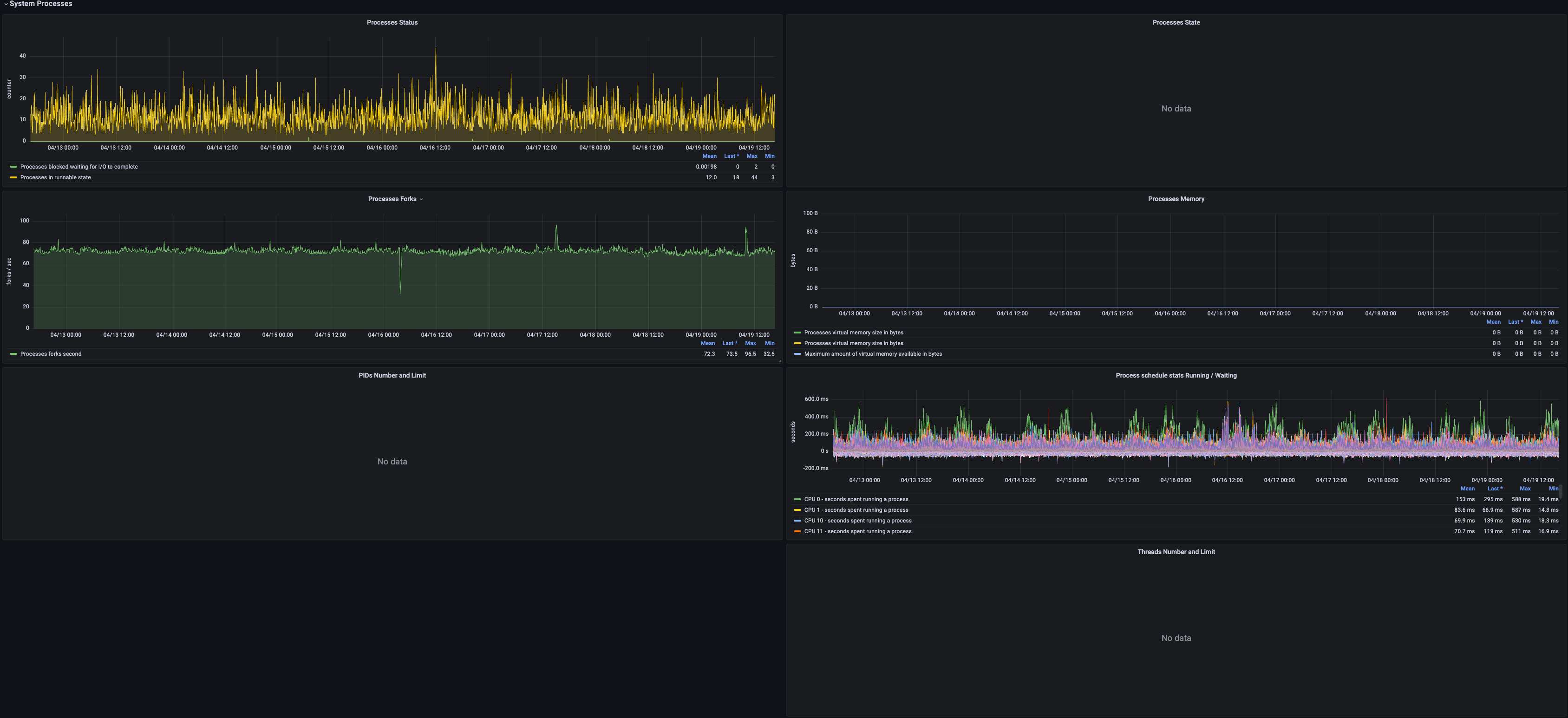Sort schedule stats legend by Max
Viewport: 1568px width, 718px height.
[x=1525, y=489]
